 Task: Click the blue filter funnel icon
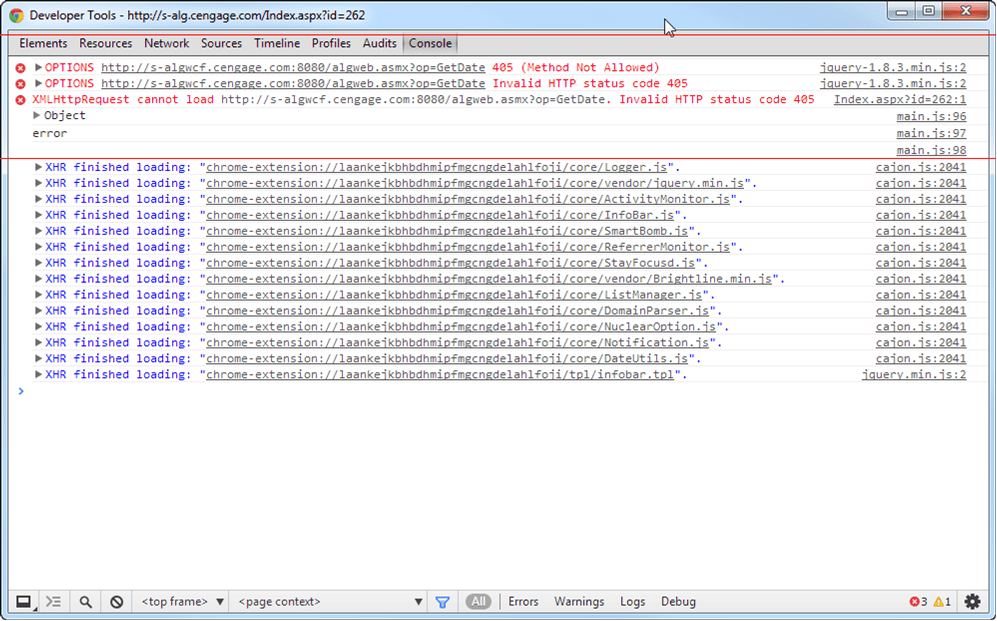(x=442, y=601)
